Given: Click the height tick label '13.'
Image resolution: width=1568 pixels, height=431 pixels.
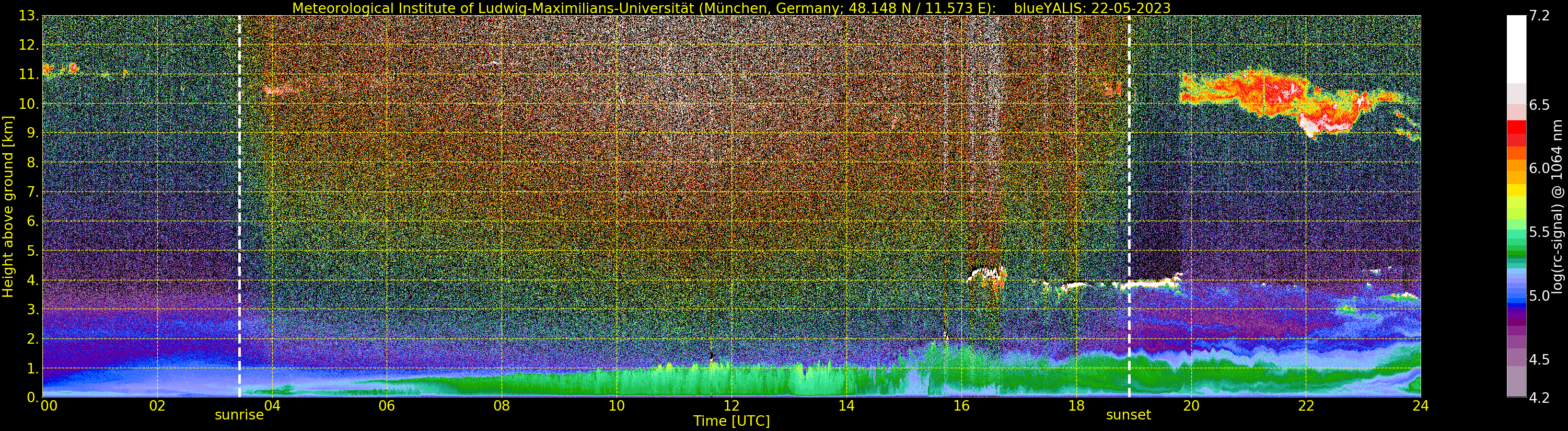Looking at the screenshot, I should [x=28, y=16].
